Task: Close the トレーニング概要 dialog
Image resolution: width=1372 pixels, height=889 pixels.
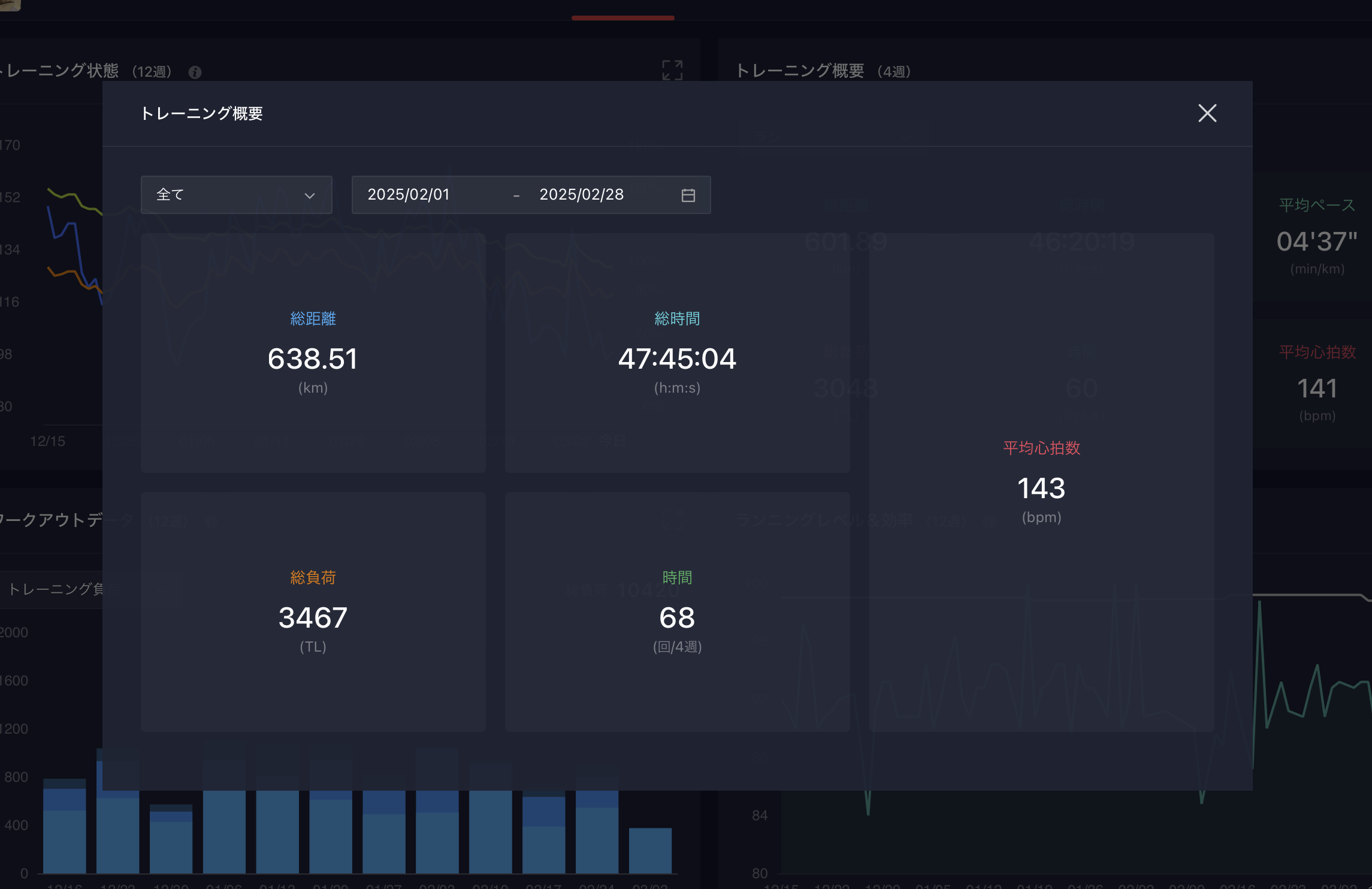Action: point(1207,113)
